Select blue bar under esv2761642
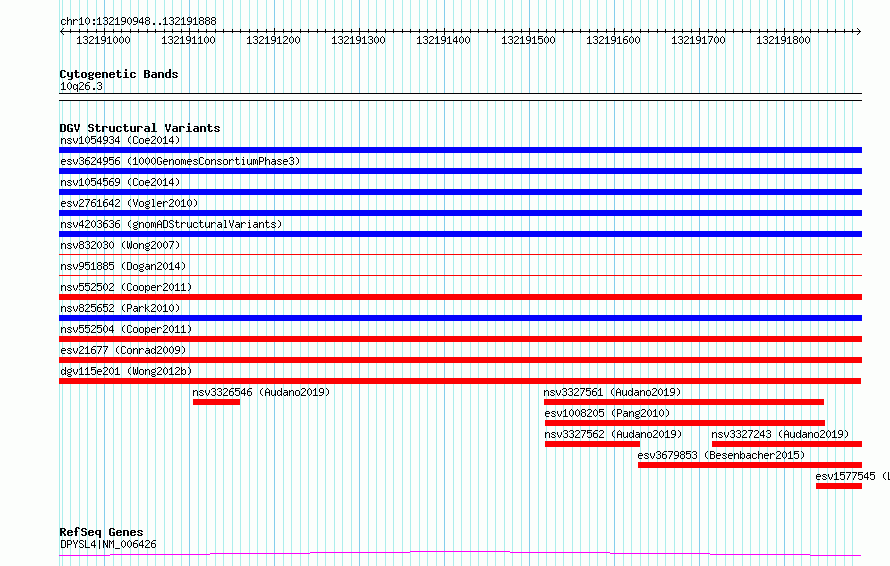 pyautogui.click(x=460, y=213)
